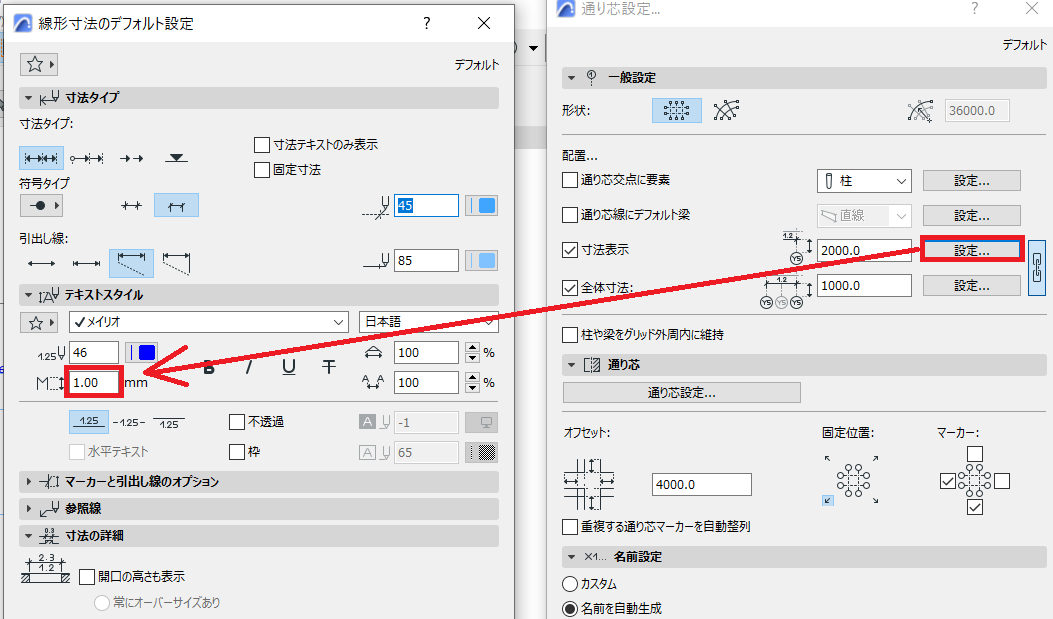Click 設定 button for 全体寸法 row
This screenshot has height=619, width=1053.
click(972, 285)
